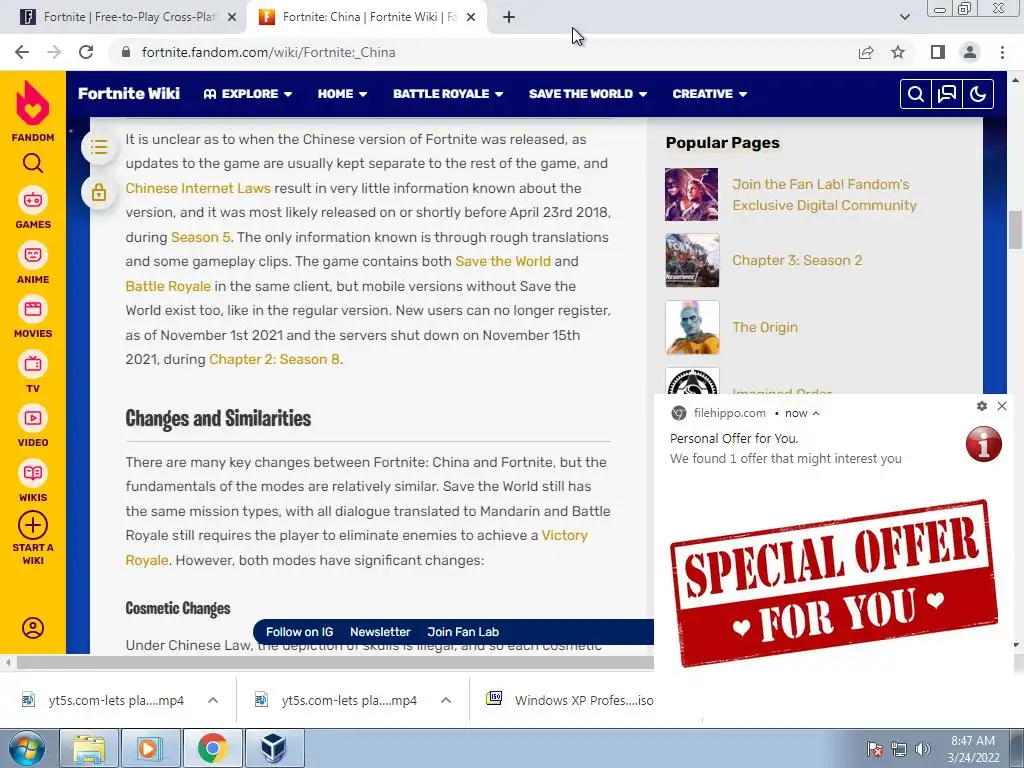Click the Start a Wiki plus icon
This screenshot has width=1024, height=768.
click(x=33, y=525)
